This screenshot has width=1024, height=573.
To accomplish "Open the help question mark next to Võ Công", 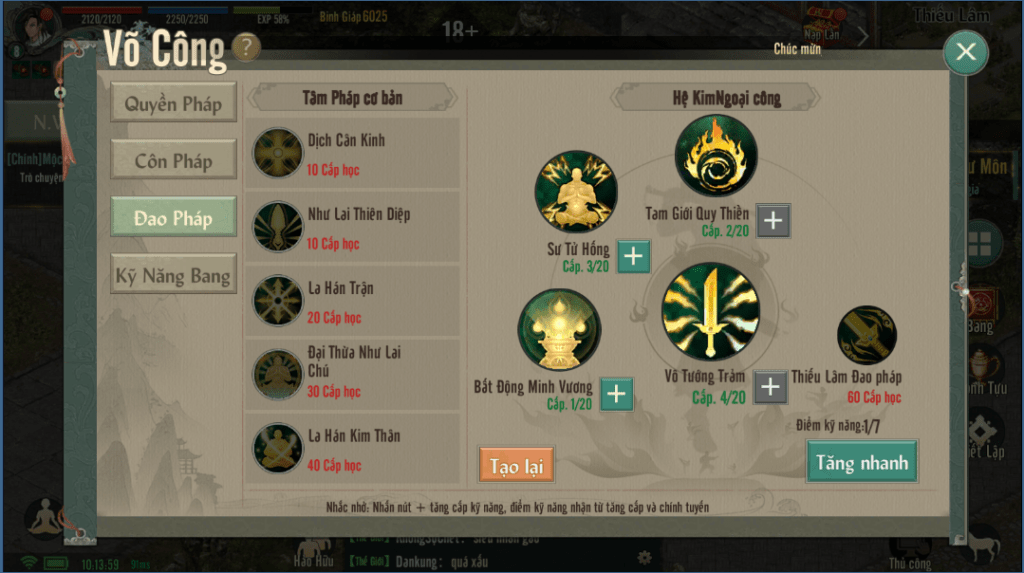I will (x=246, y=47).
